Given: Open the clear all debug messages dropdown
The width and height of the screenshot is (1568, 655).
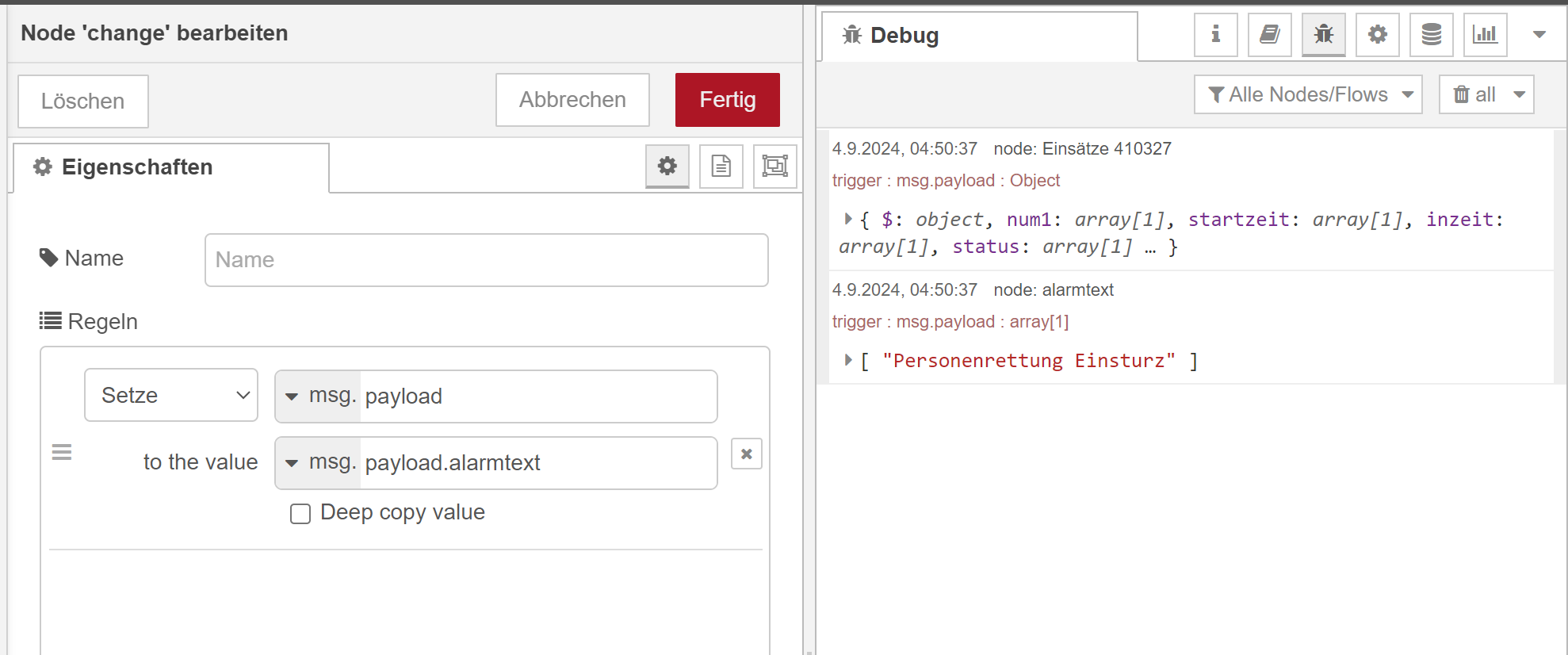Looking at the screenshot, I should pyautogui.click(x=1486, y=94).
